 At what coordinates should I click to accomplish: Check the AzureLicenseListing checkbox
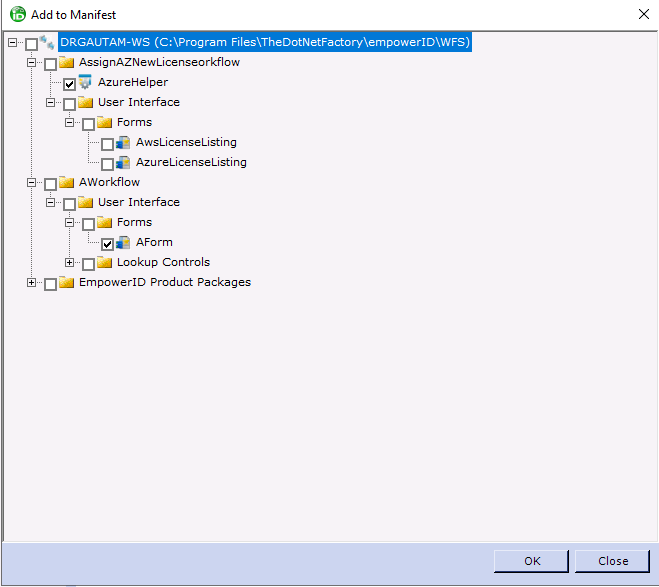(108, 164)
